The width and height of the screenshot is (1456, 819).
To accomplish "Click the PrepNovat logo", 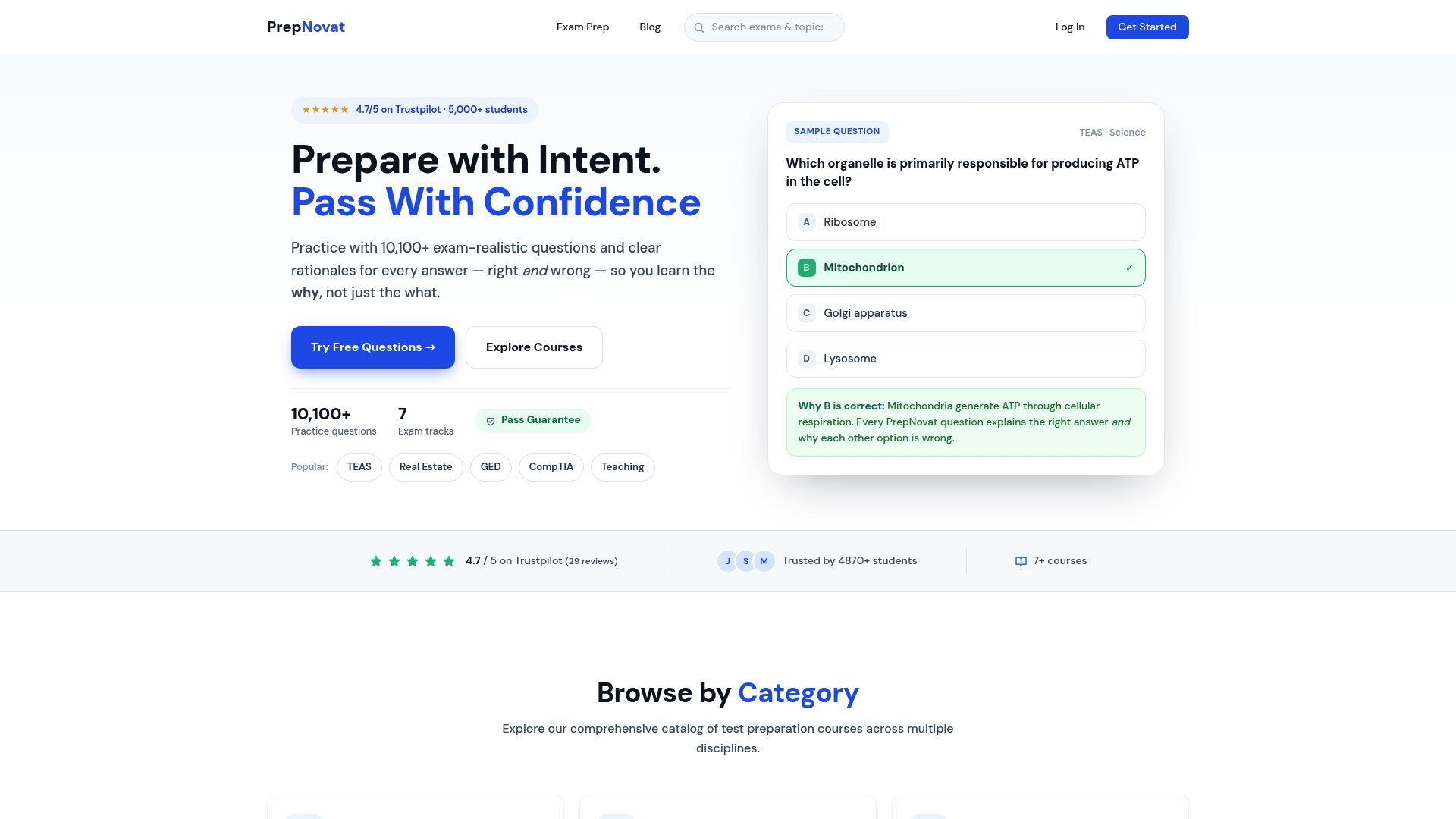I will [306, 27].
